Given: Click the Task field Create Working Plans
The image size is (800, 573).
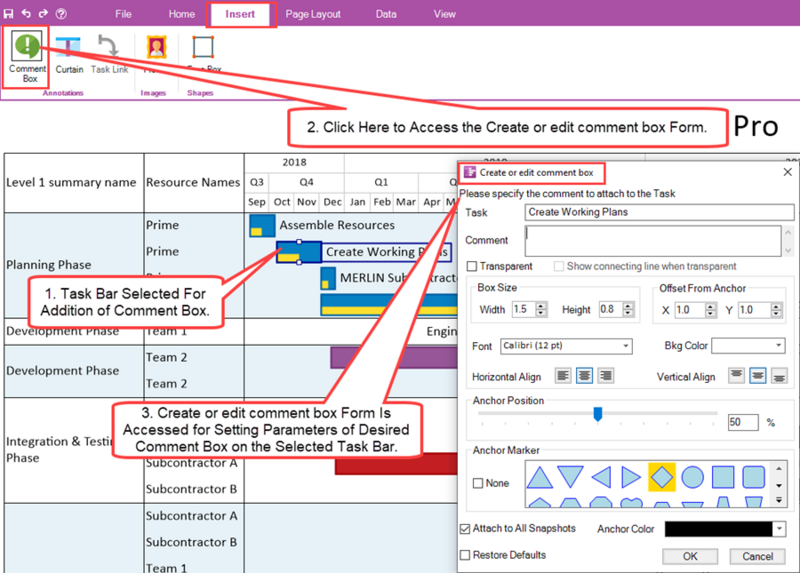Looking at the screenshot, I should click(659, 212).
